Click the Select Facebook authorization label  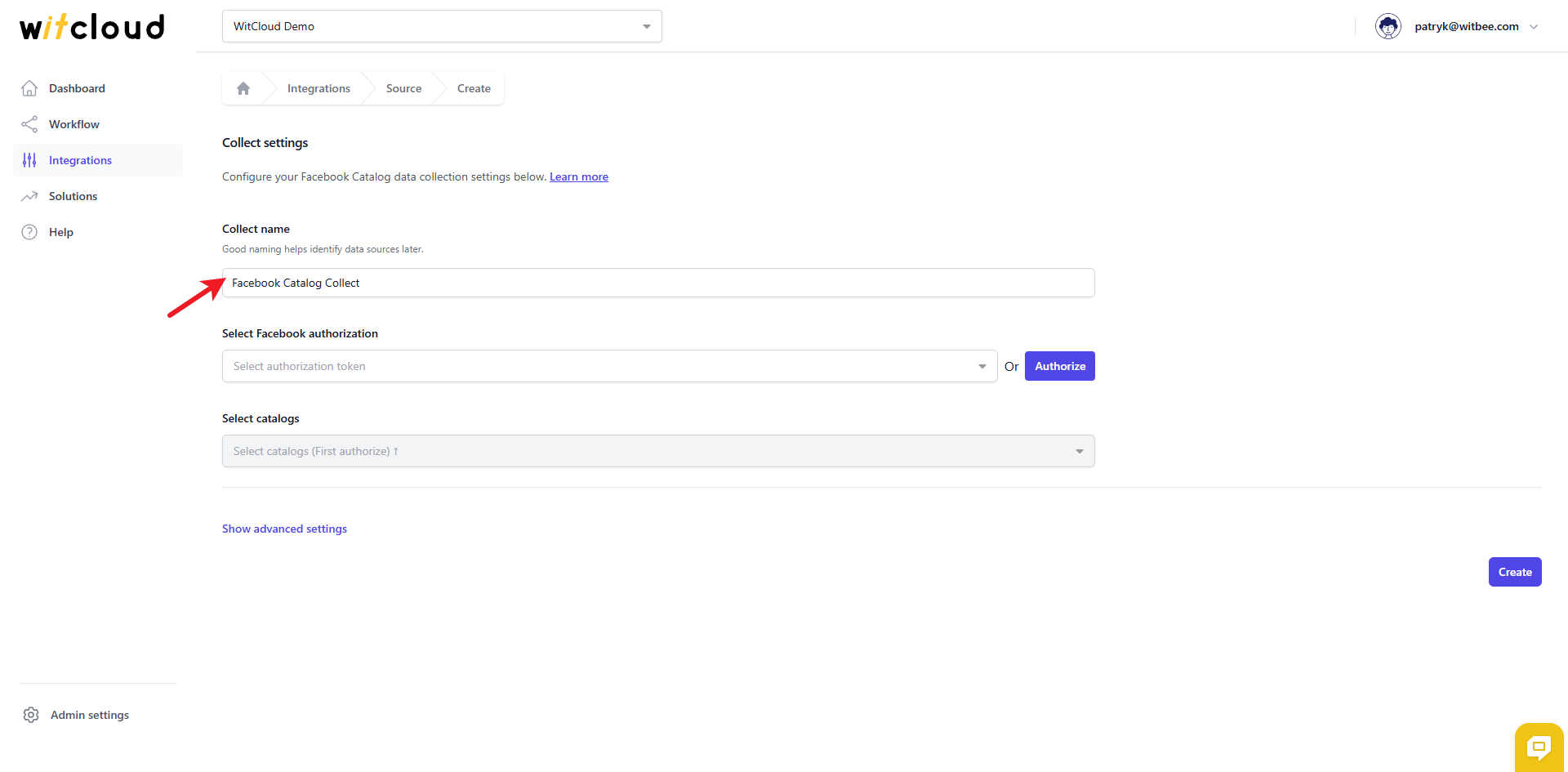click(x=300, y=333)
